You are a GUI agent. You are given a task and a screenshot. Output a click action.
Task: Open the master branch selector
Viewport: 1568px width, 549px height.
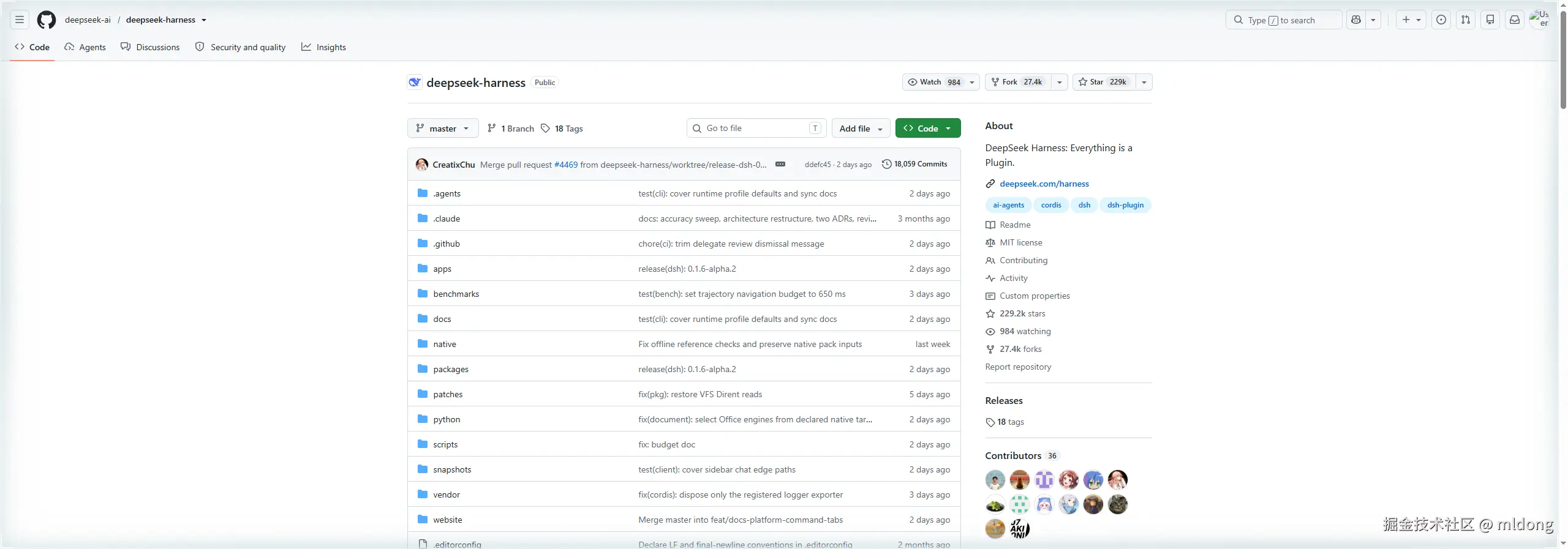[443, 129]
